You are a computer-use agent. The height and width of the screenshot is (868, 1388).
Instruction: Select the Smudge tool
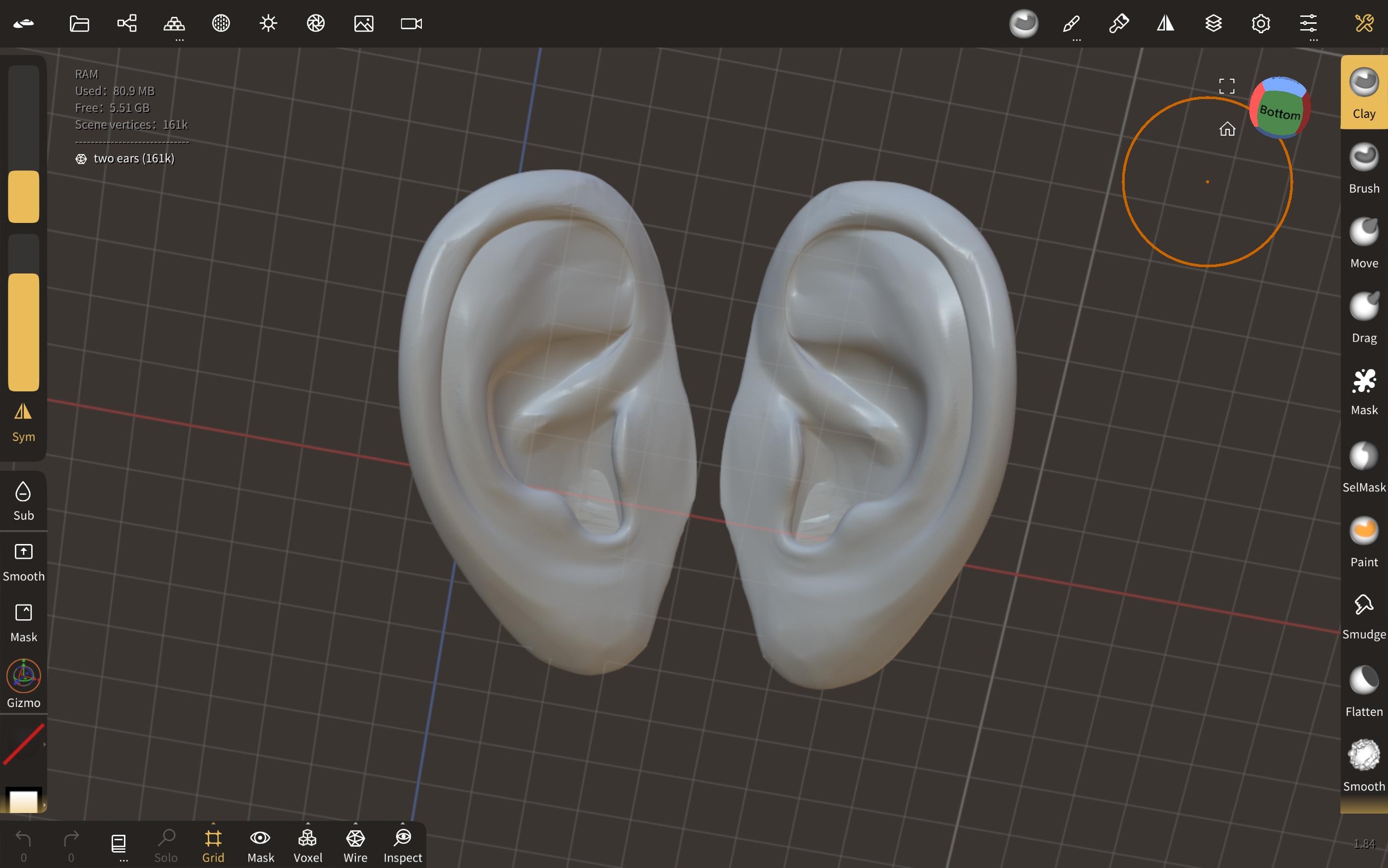[x=1364, y=616]
